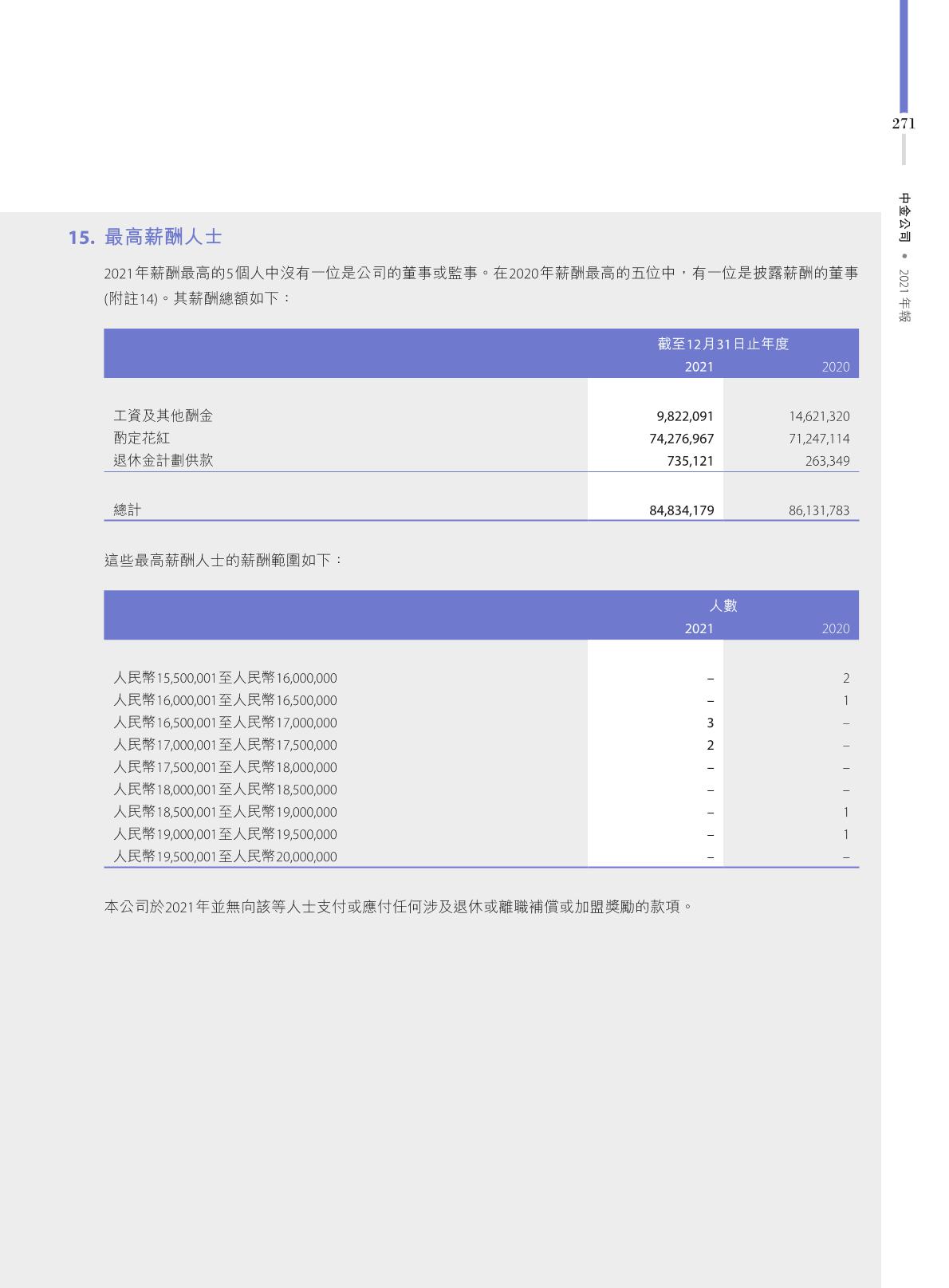Click the vertical "中金公司" text in the margin
This screenshot has width=949, height=1288.
904,217
